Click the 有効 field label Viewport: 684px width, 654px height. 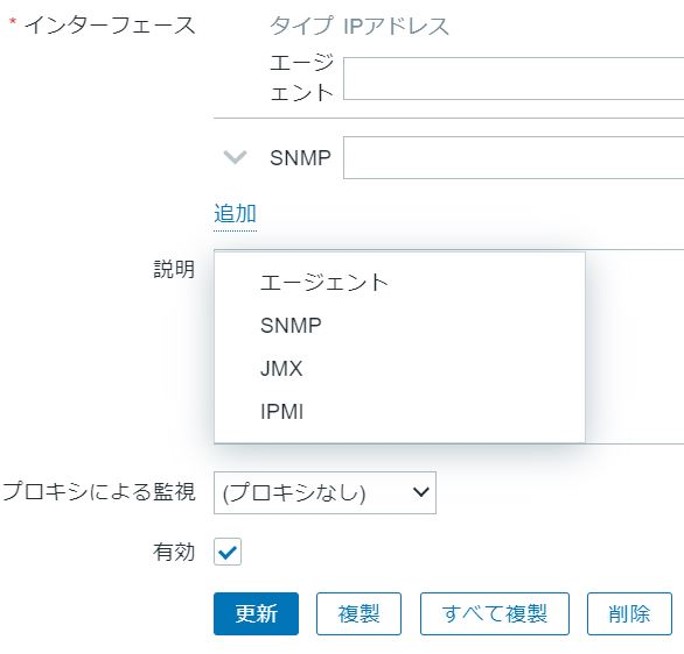coord(174,552)
